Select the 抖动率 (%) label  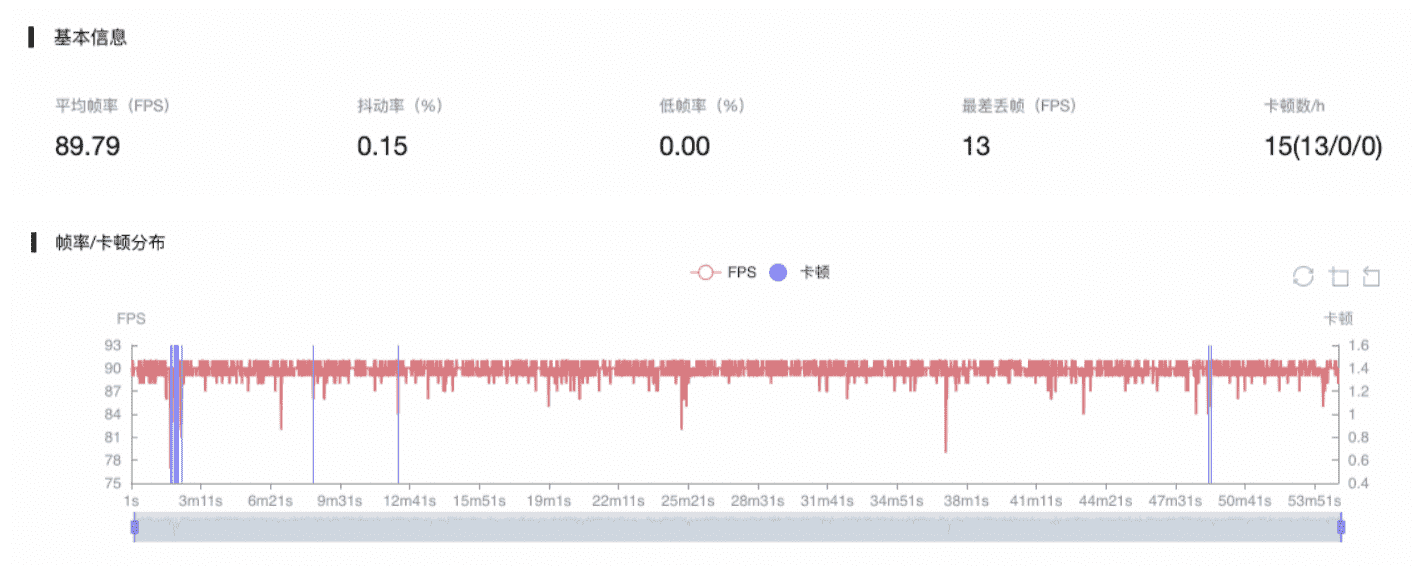400,105
